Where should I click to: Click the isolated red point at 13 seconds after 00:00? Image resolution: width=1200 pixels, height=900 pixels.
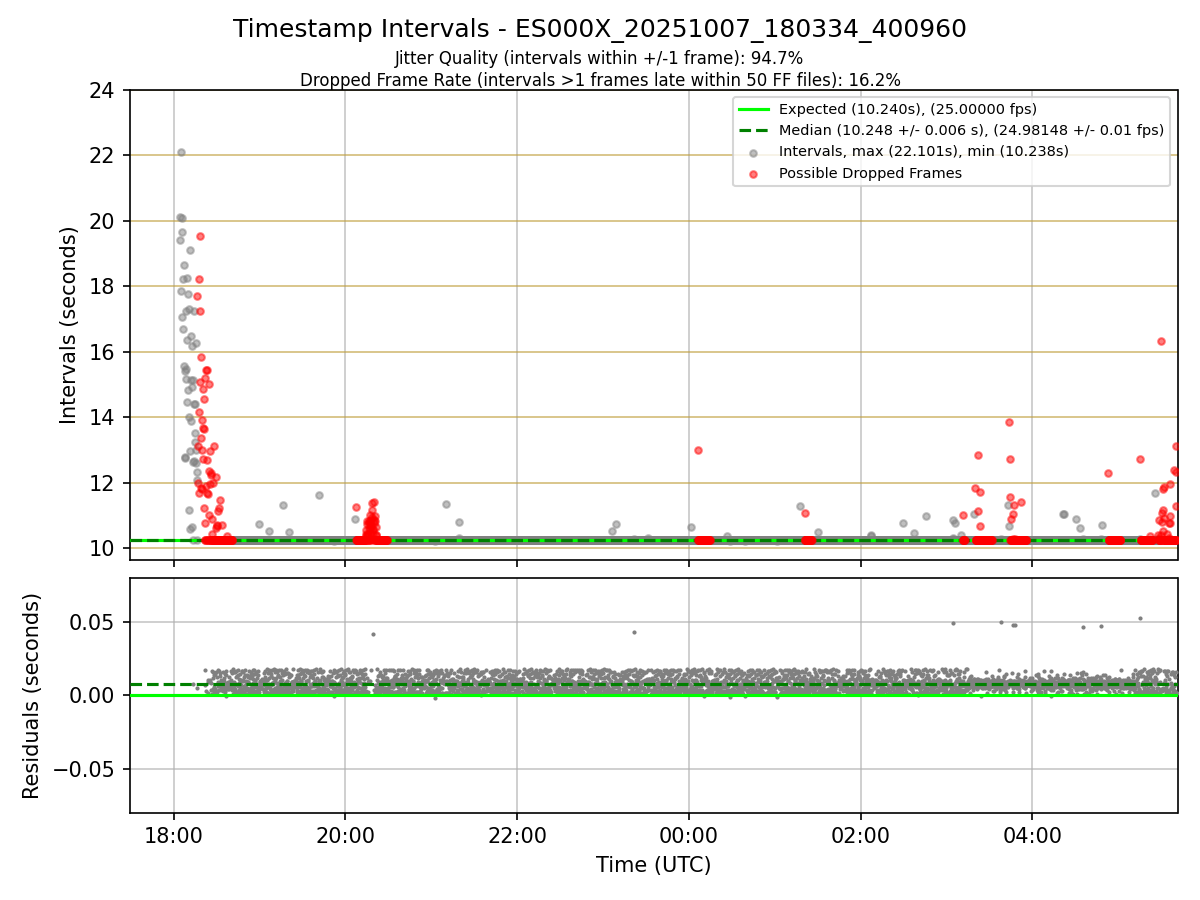point(698,450)
